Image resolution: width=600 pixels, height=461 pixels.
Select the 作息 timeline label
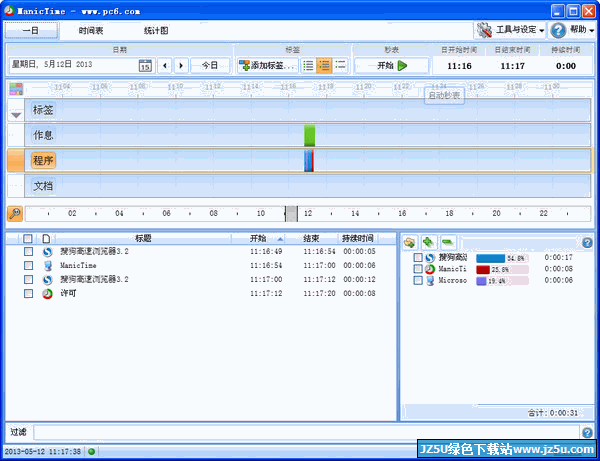(43, 135)
